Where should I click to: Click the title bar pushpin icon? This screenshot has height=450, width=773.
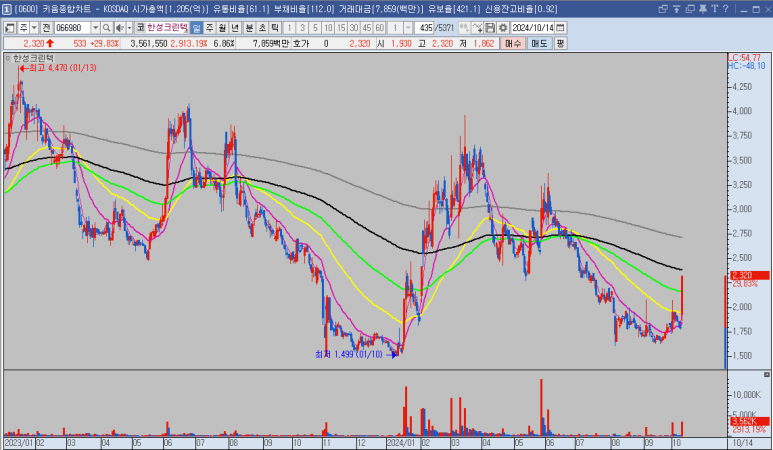pyautogui.click(x=703, y=9)
